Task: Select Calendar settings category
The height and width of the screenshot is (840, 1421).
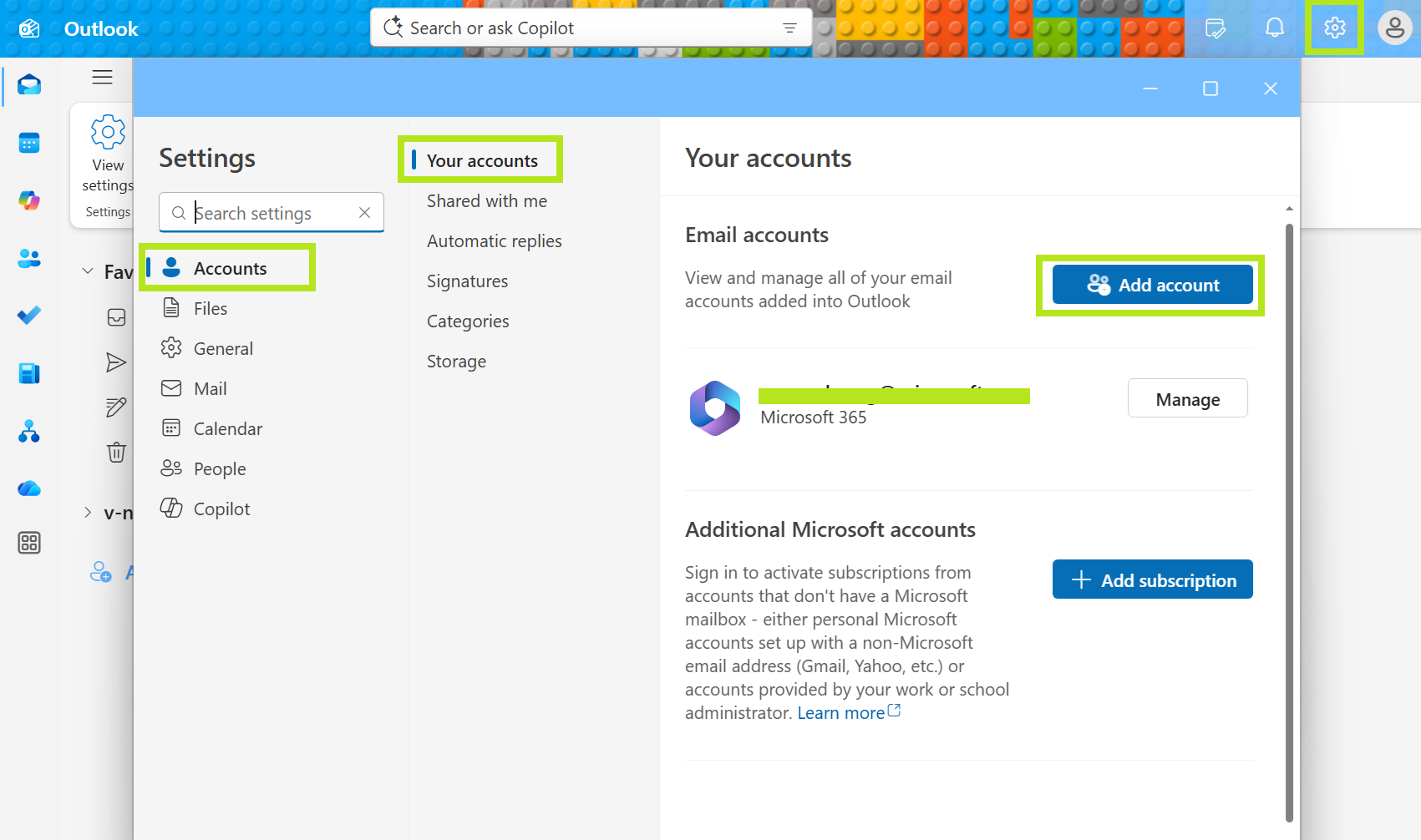Action: tap(228, 428)
